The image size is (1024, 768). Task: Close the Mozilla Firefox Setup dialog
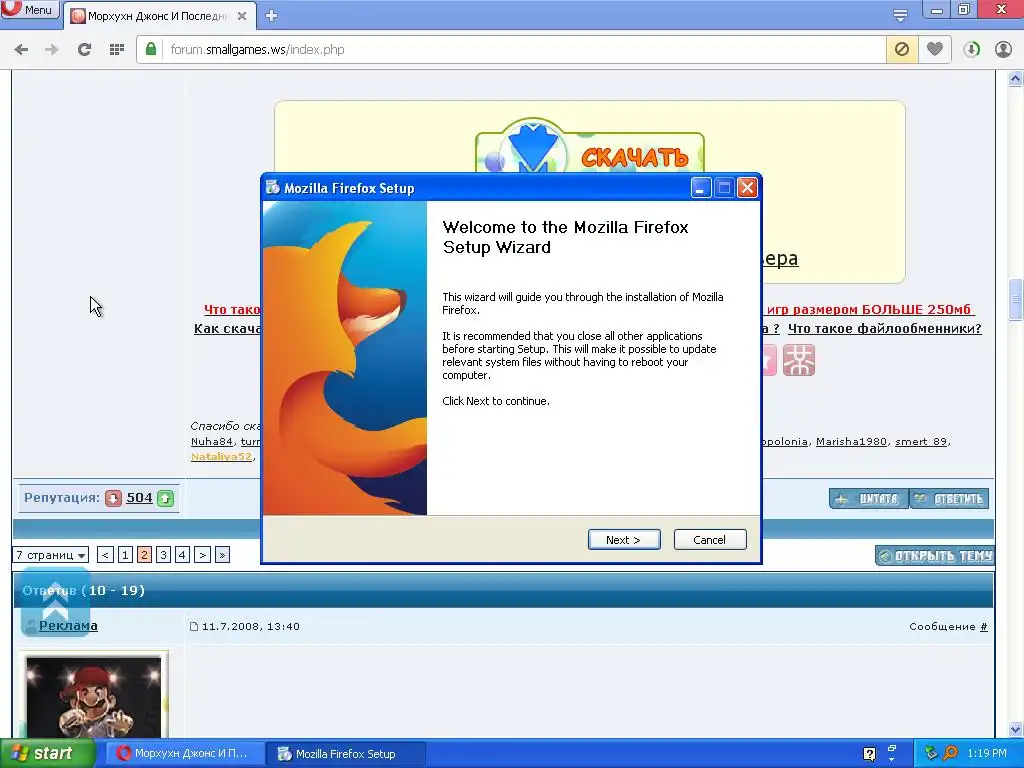[x=747, y=188]
